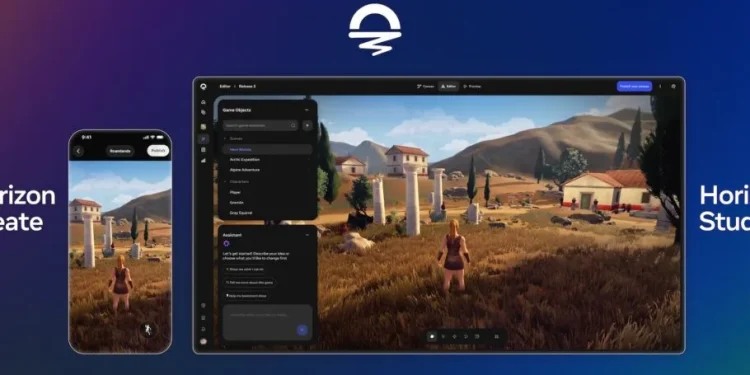Tap the running figure button on the phone screen
This screenshot has height=375, width=750.
148,330
